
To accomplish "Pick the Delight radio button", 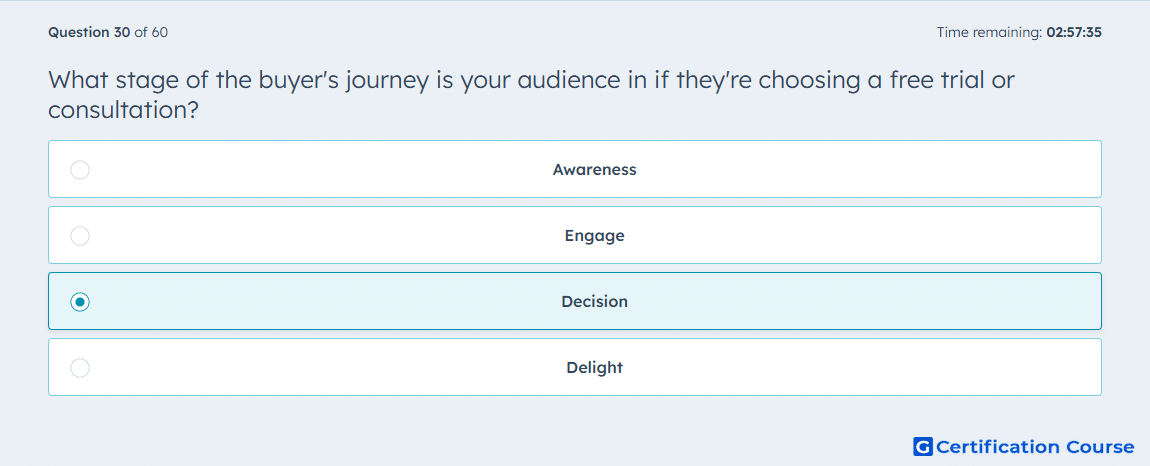I will tap(80, 368).
